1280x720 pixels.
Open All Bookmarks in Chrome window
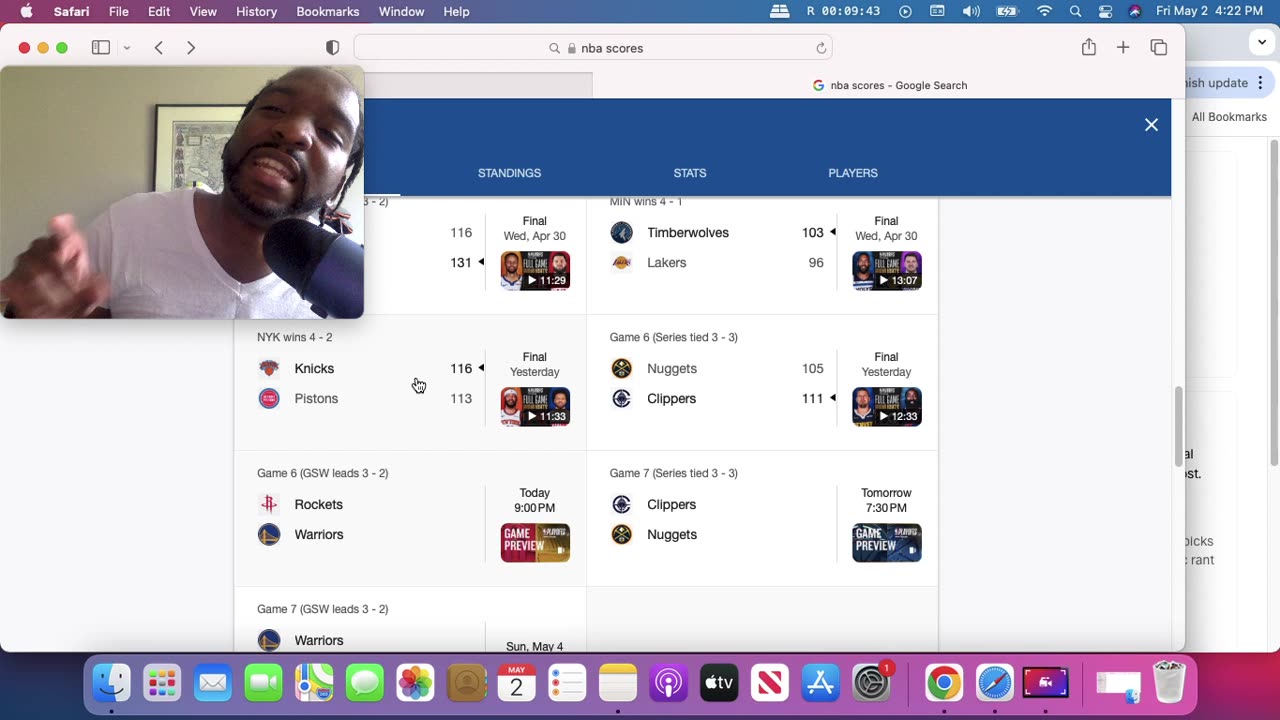1229,117
